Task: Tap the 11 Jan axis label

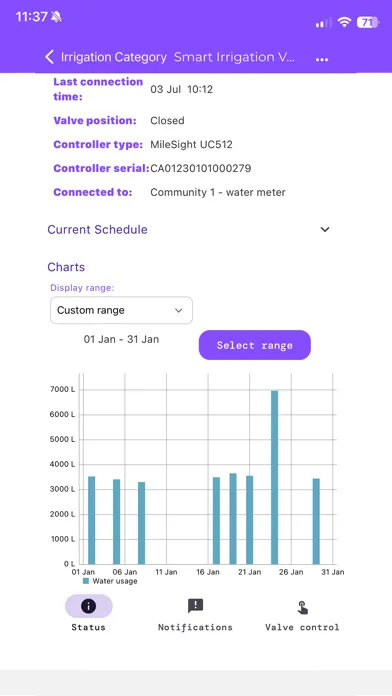Action: [166, 572]
